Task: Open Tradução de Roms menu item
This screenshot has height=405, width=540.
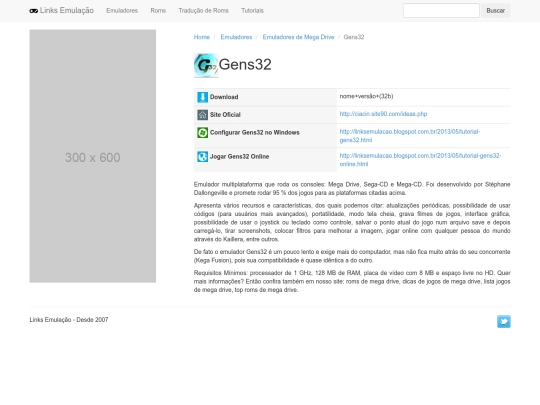Action: click(204, 11)
